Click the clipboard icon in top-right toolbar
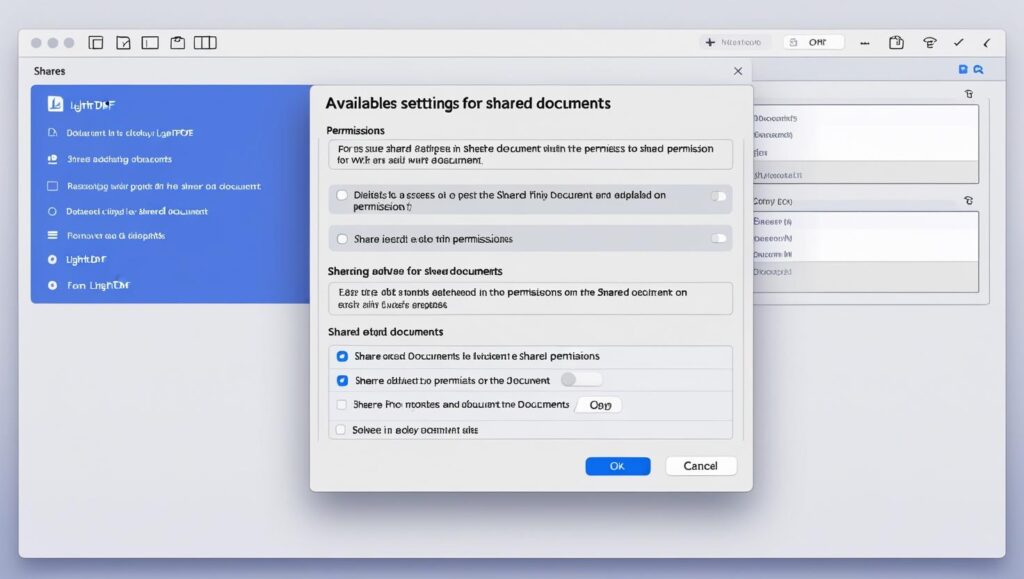The image size is (1024, 579). [896, 43]
